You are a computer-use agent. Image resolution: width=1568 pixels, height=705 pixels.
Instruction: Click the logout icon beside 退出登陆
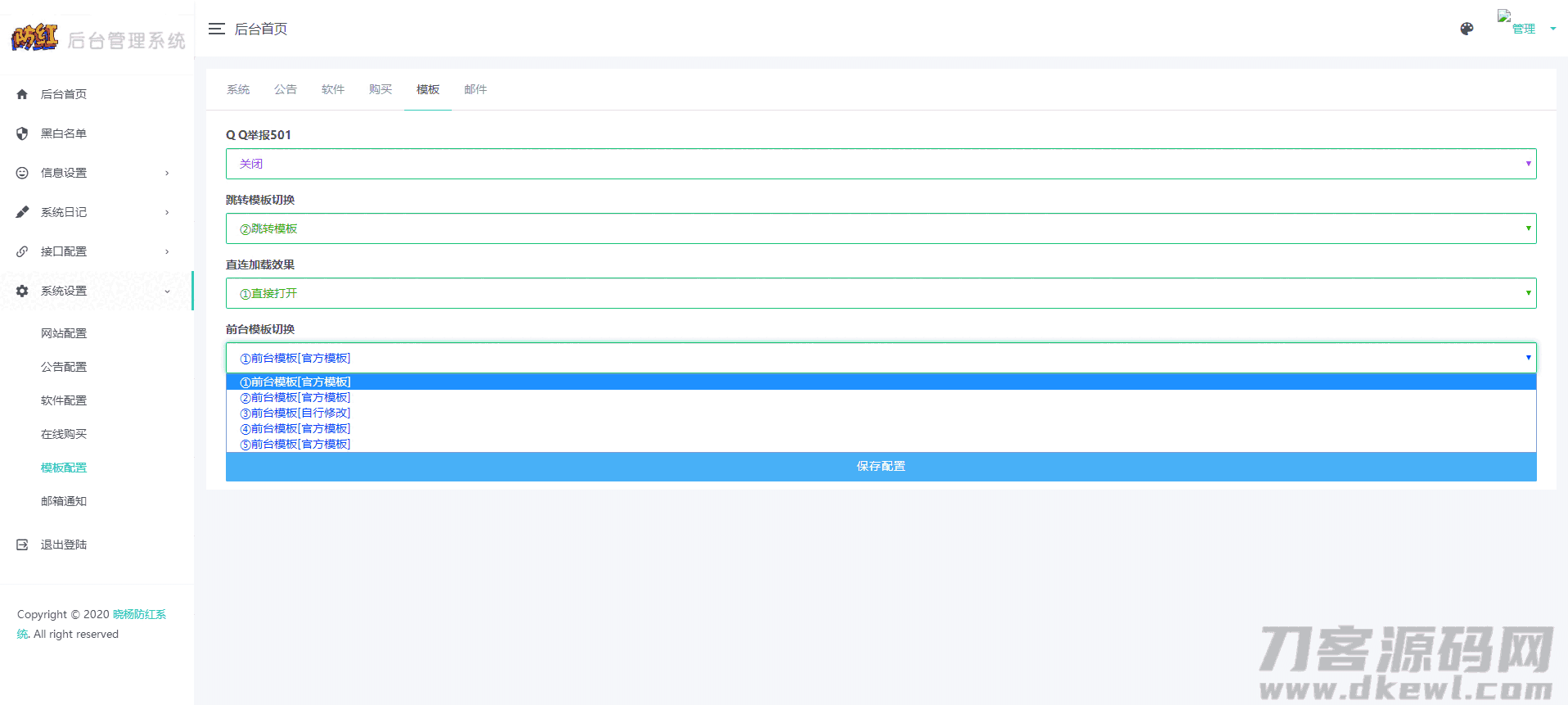(x=22, y=545)
